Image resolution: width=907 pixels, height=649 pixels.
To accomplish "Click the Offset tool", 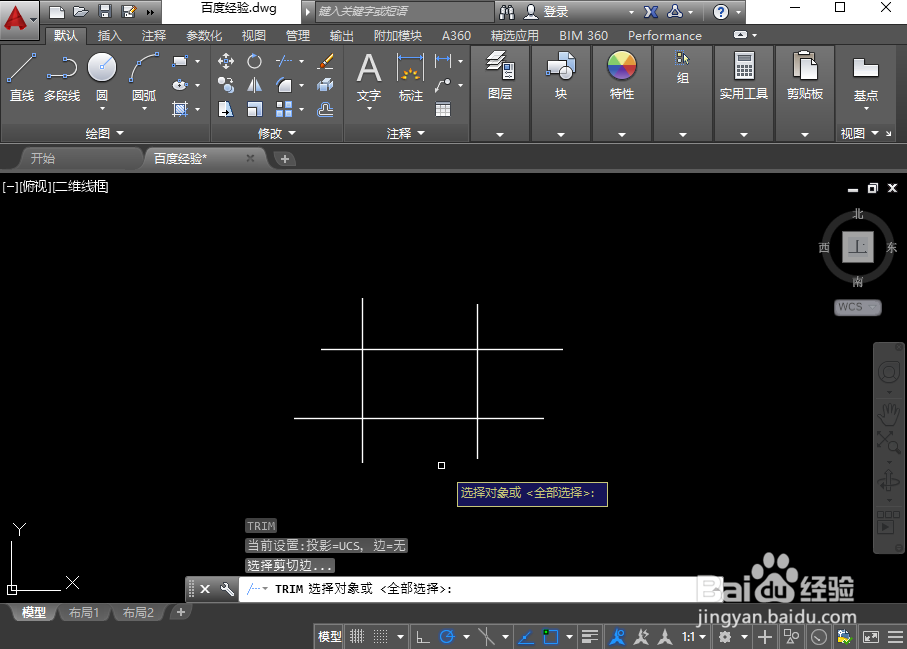I will (x=326, y=109).
